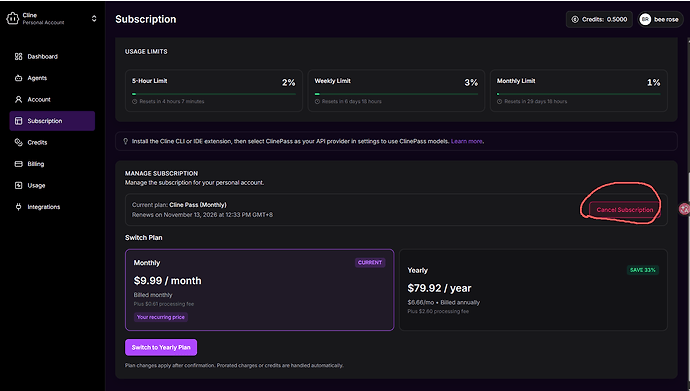The height and width of the screenshot is (391, 690).
Task: Click the BR avatar circle
Action: click(x=645, y=19)
